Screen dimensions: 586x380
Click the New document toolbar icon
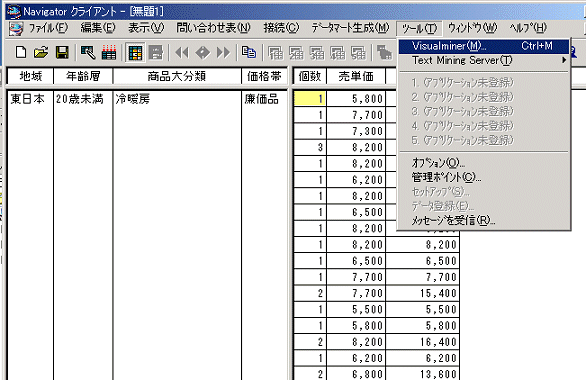click(x=21, y=53)
